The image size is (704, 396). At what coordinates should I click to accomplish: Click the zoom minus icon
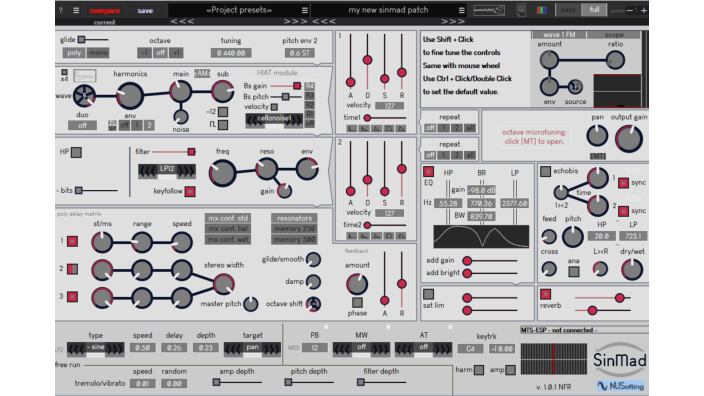click(x=630, y=10)
